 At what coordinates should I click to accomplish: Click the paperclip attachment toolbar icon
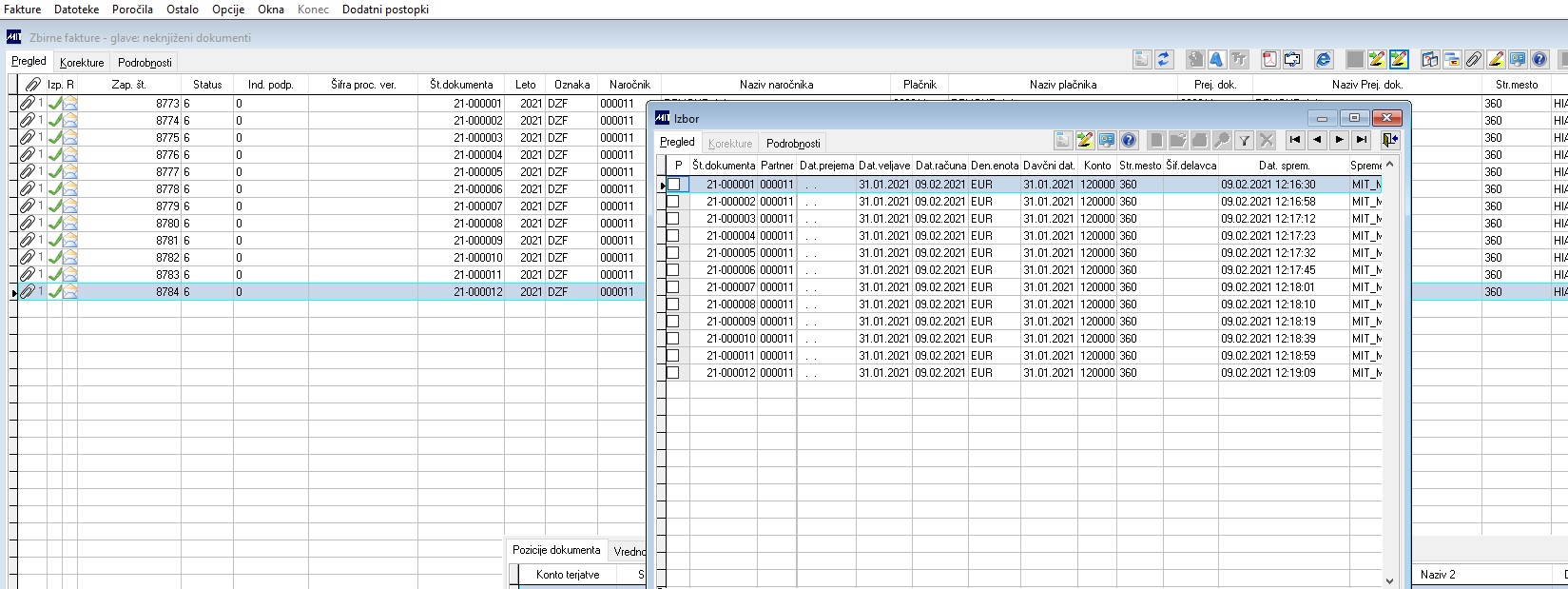point(1473,60)
